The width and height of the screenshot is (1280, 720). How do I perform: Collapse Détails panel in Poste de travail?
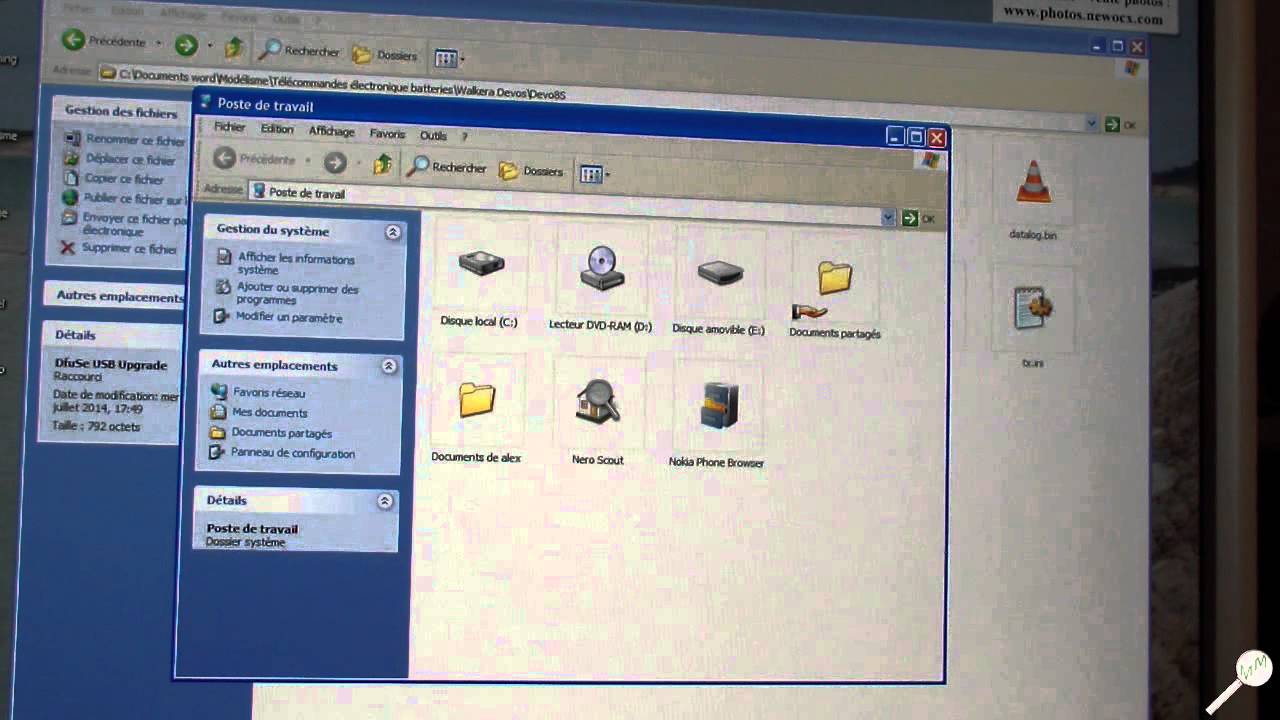(385, 501)
